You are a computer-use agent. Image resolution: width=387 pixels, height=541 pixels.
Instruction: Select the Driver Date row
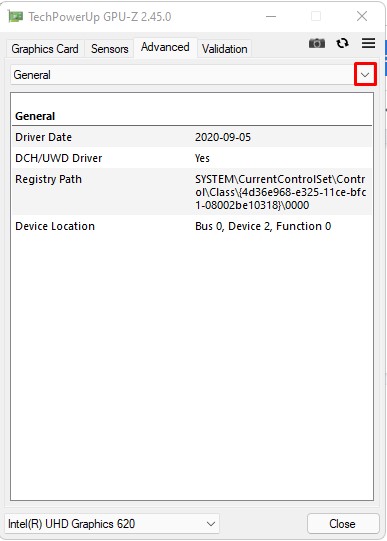click(x=192, y=137)
